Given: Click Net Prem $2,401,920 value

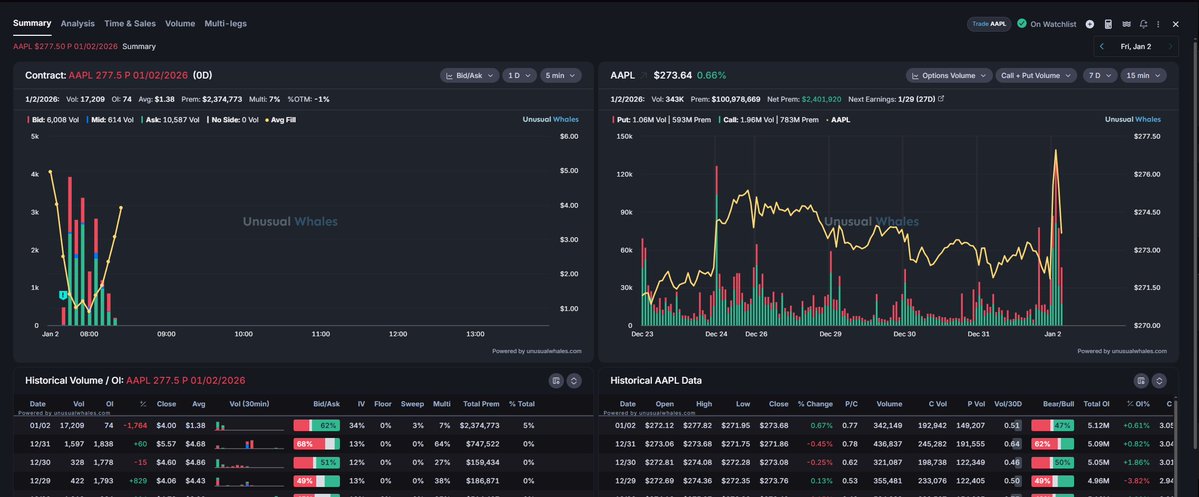Looking at the screenshot, I should tap(821, 99).
